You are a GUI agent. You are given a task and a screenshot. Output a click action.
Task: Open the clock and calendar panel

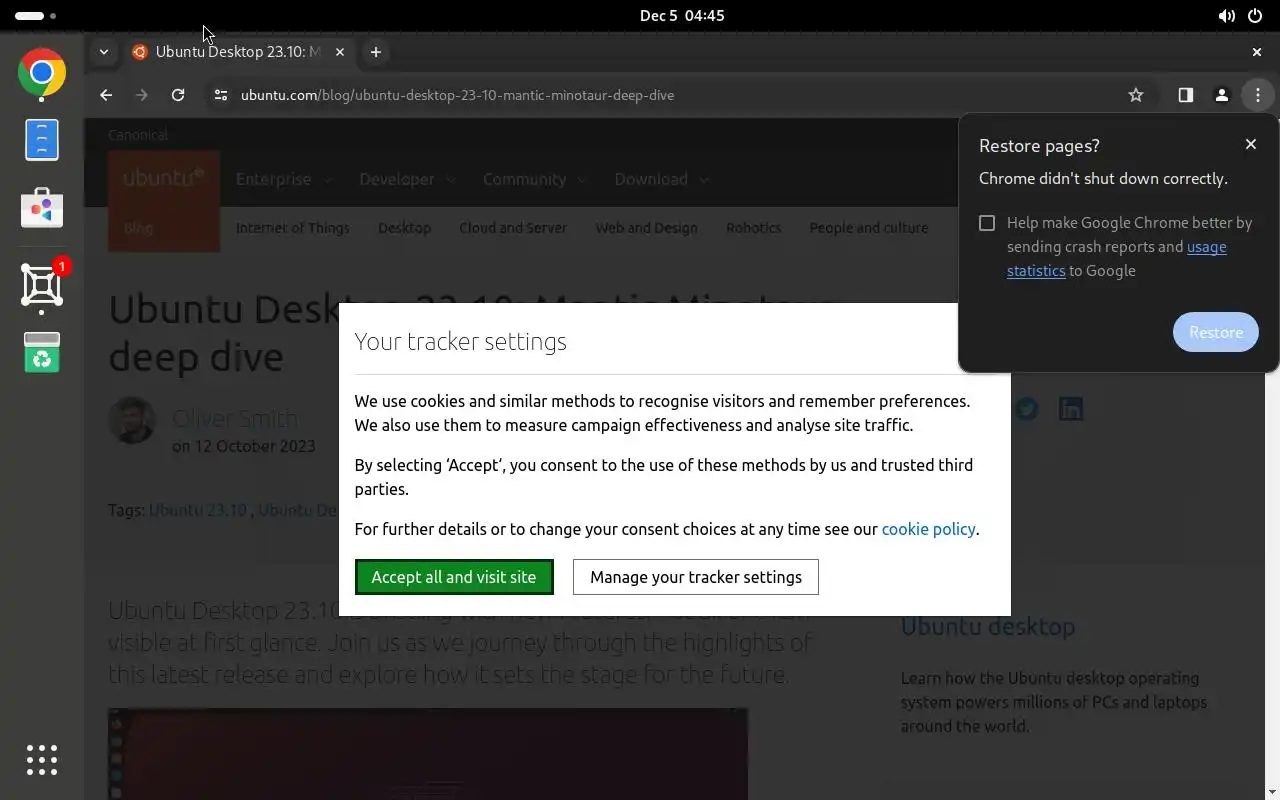(682, 16)
